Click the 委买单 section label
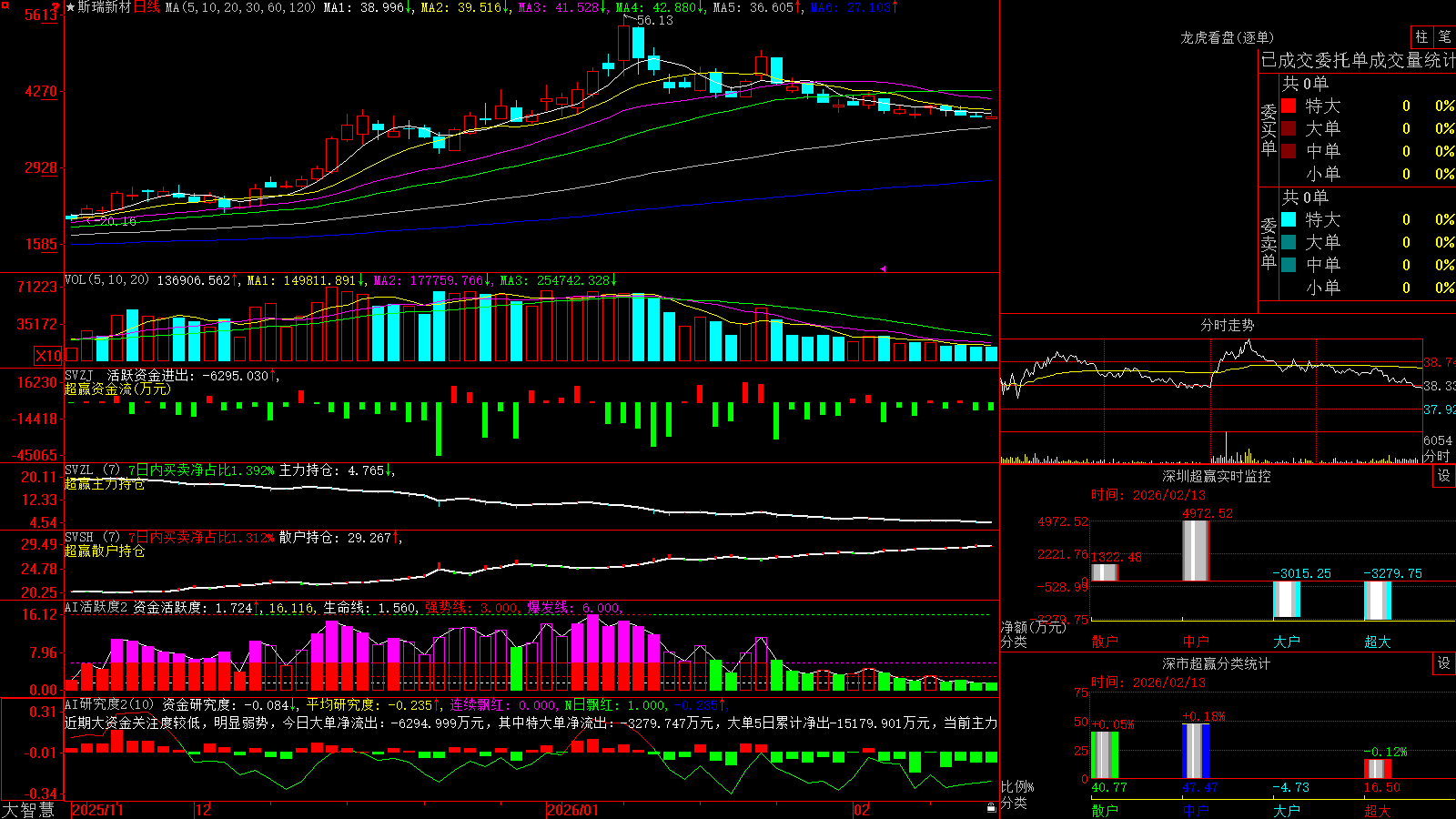 pyautogui.click(x=1269, y=129)
